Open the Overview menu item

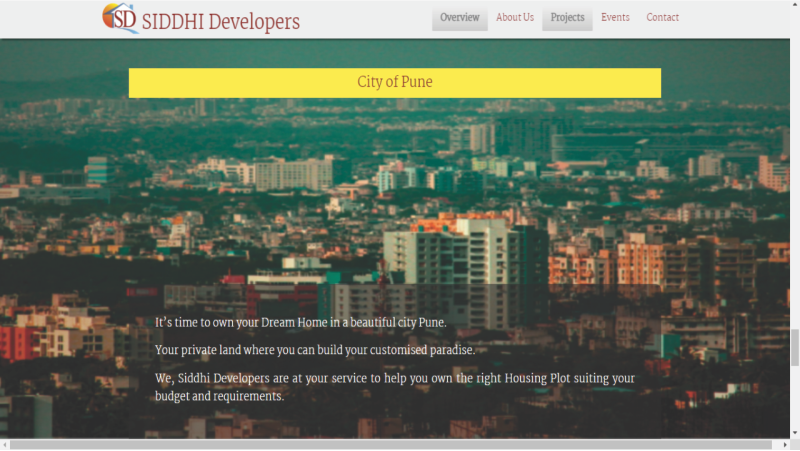click(x=460, y=18)
